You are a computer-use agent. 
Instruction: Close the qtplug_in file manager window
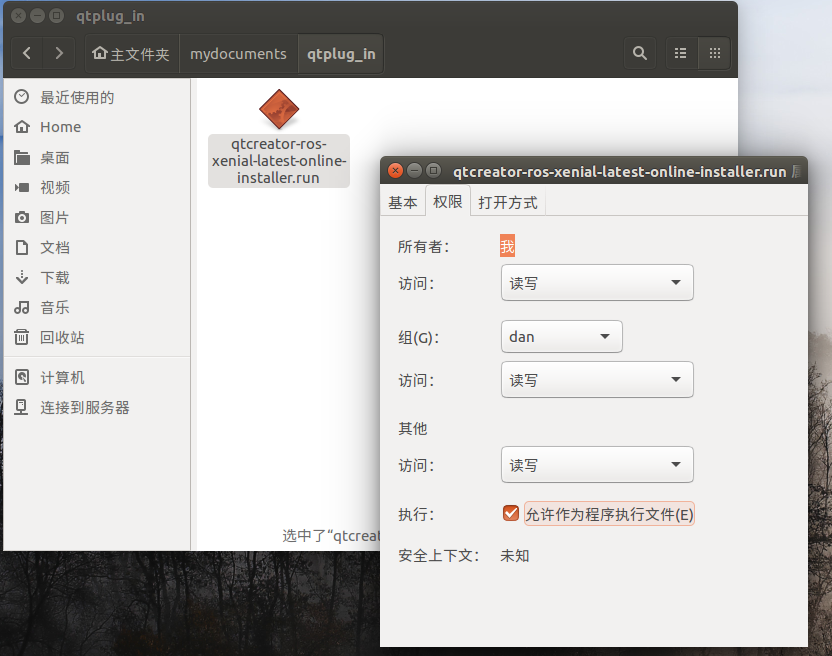19,16
